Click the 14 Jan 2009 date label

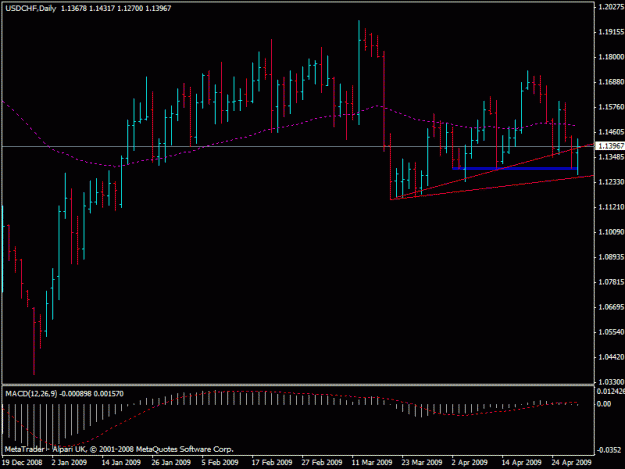pos(121,463)
